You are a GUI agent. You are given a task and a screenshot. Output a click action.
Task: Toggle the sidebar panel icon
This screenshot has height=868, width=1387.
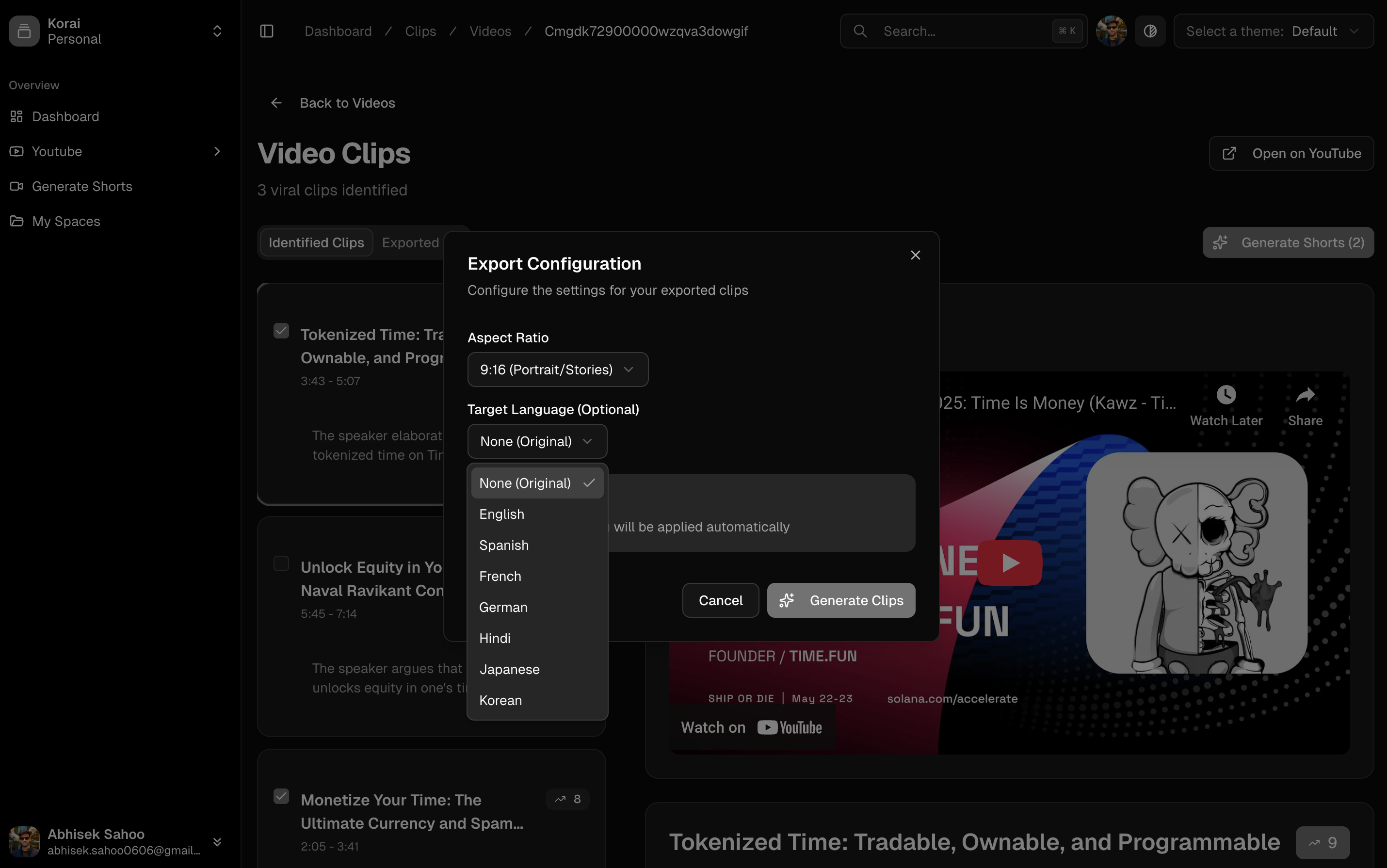point(266,31)
